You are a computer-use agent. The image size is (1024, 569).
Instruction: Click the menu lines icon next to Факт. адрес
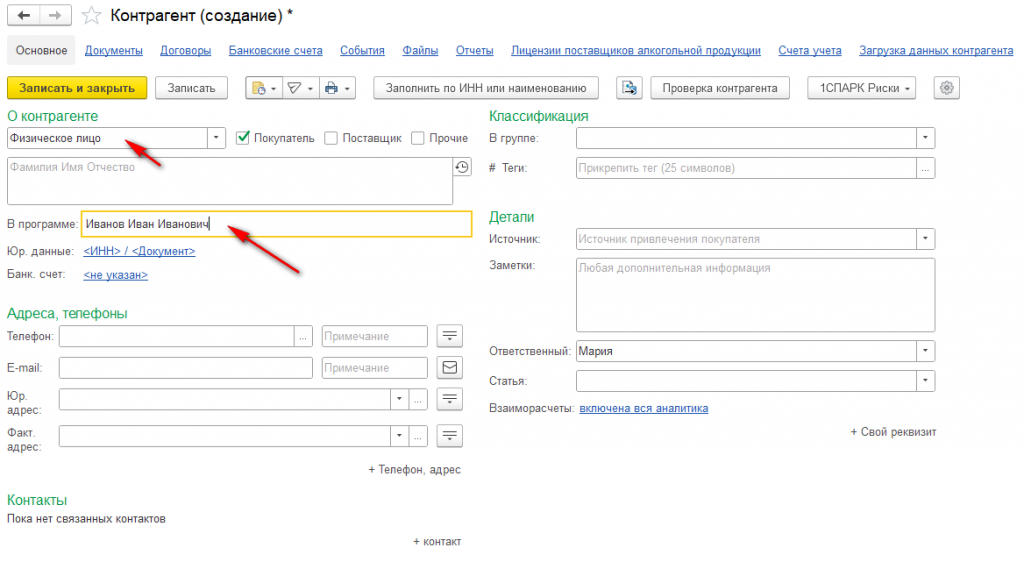pyautogui.click(x=449, y=436)
